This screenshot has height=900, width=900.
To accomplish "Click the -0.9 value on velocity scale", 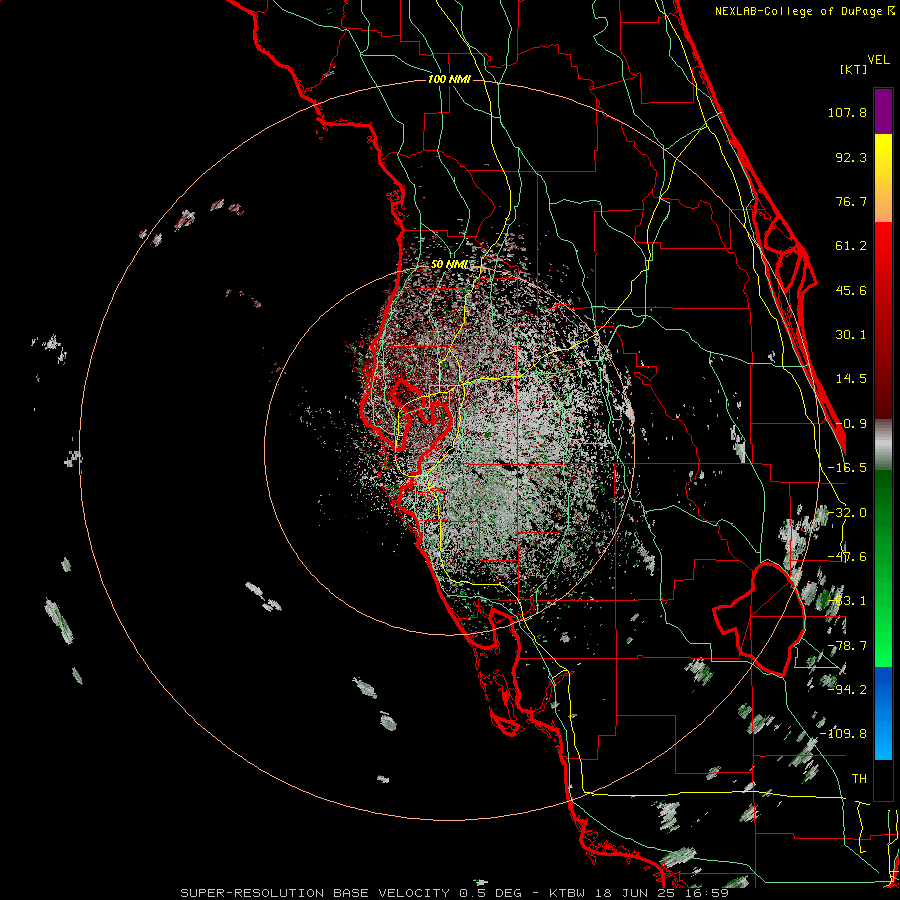I will tap(851, 424).
